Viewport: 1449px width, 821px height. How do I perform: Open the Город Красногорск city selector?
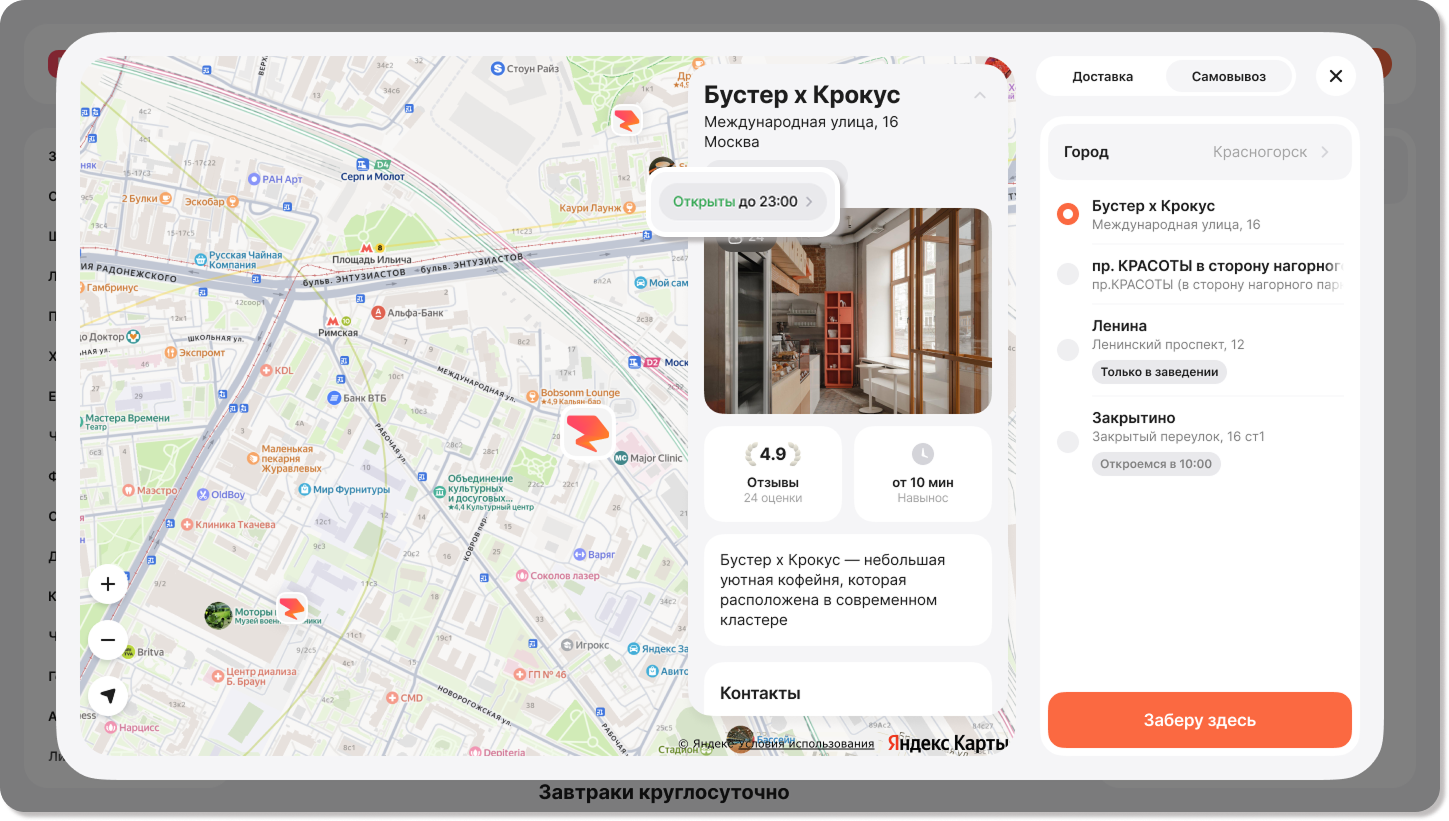coord(1200,152)
